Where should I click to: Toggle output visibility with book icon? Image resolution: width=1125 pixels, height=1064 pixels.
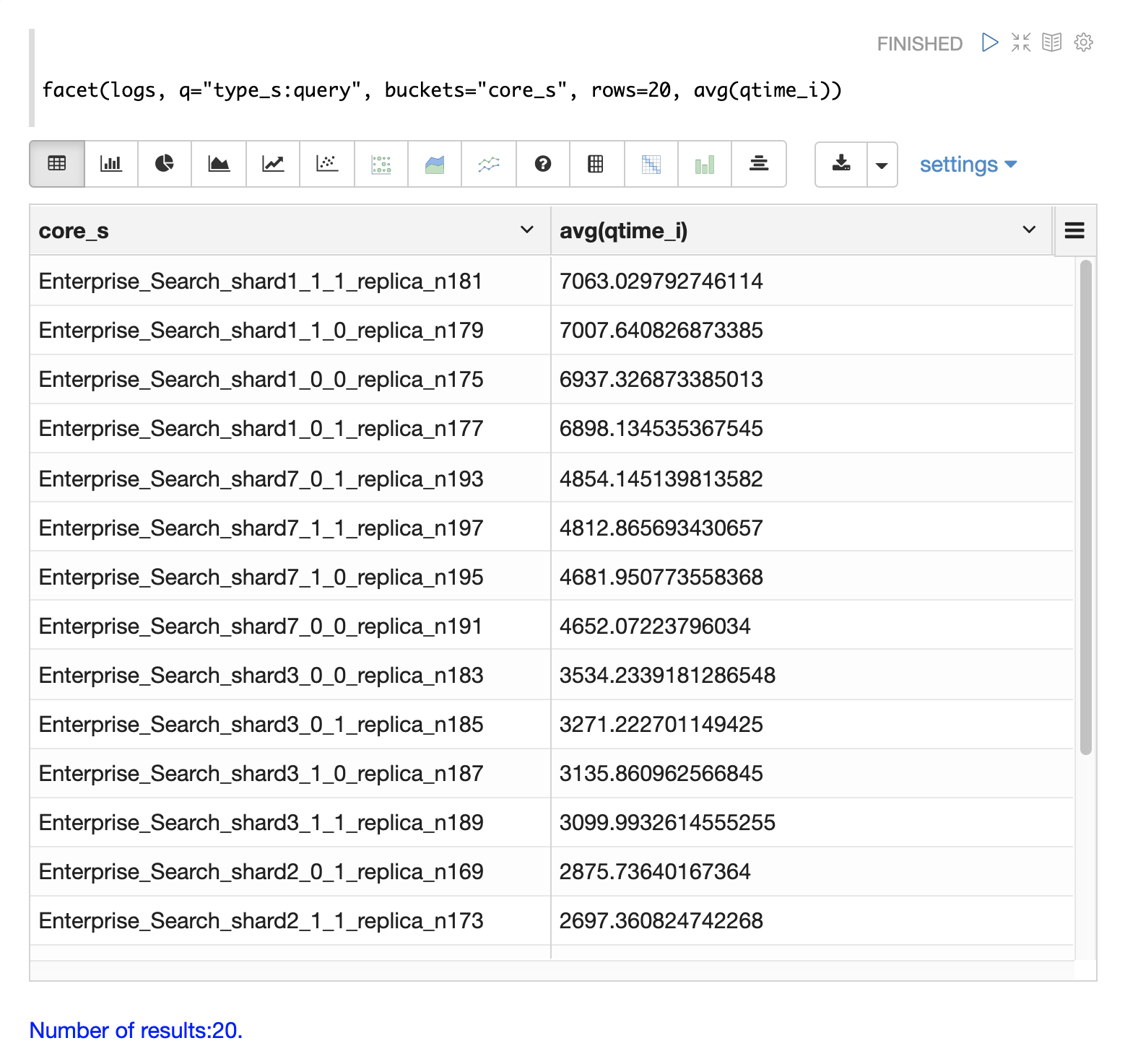[1052, 43]
